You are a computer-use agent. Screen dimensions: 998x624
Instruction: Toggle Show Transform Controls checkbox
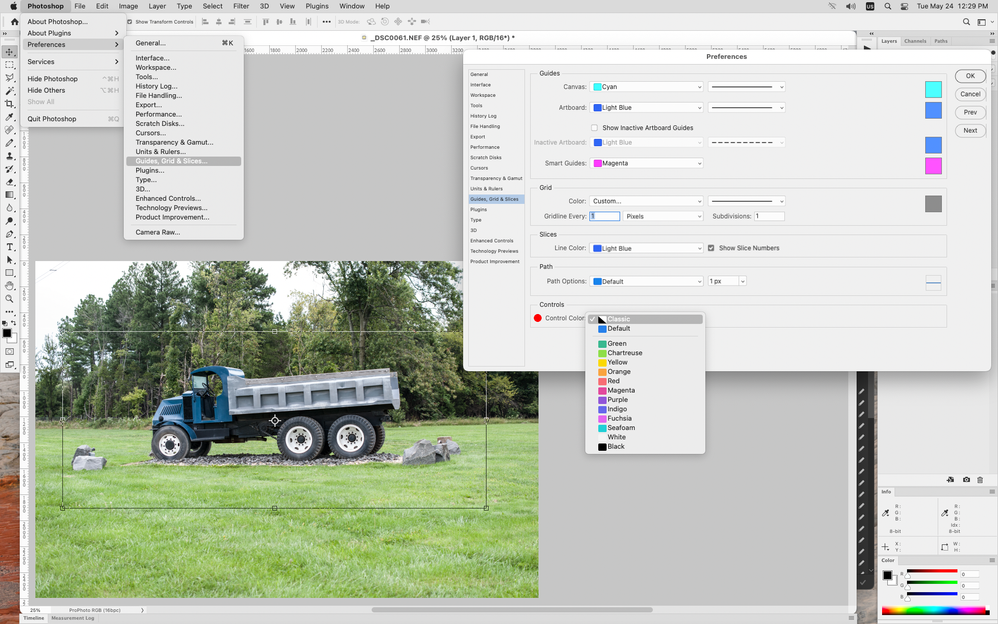pos(130,21)
